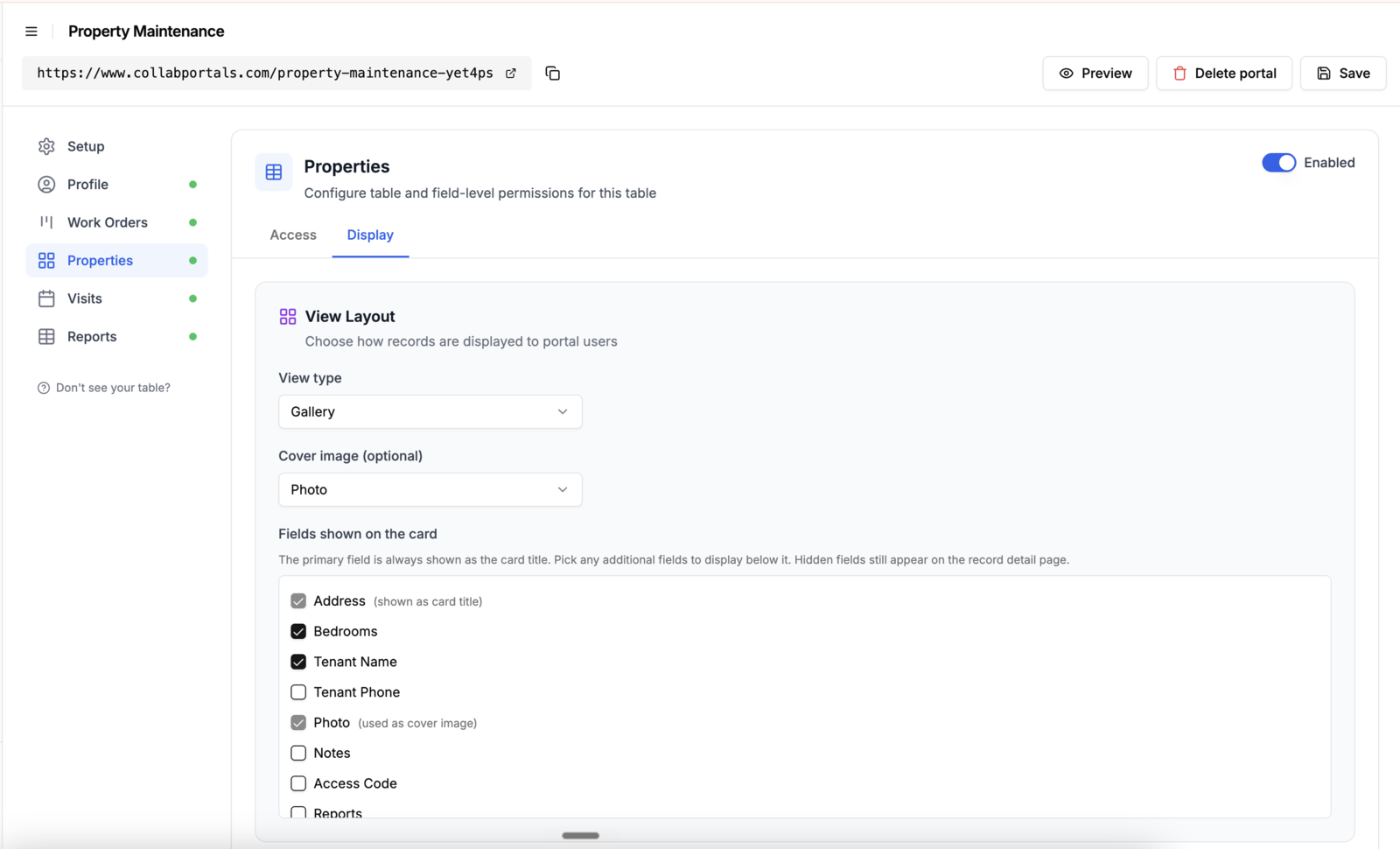Click the "Cover image (optional)" label
The image size is (1400, 849).
350,456
